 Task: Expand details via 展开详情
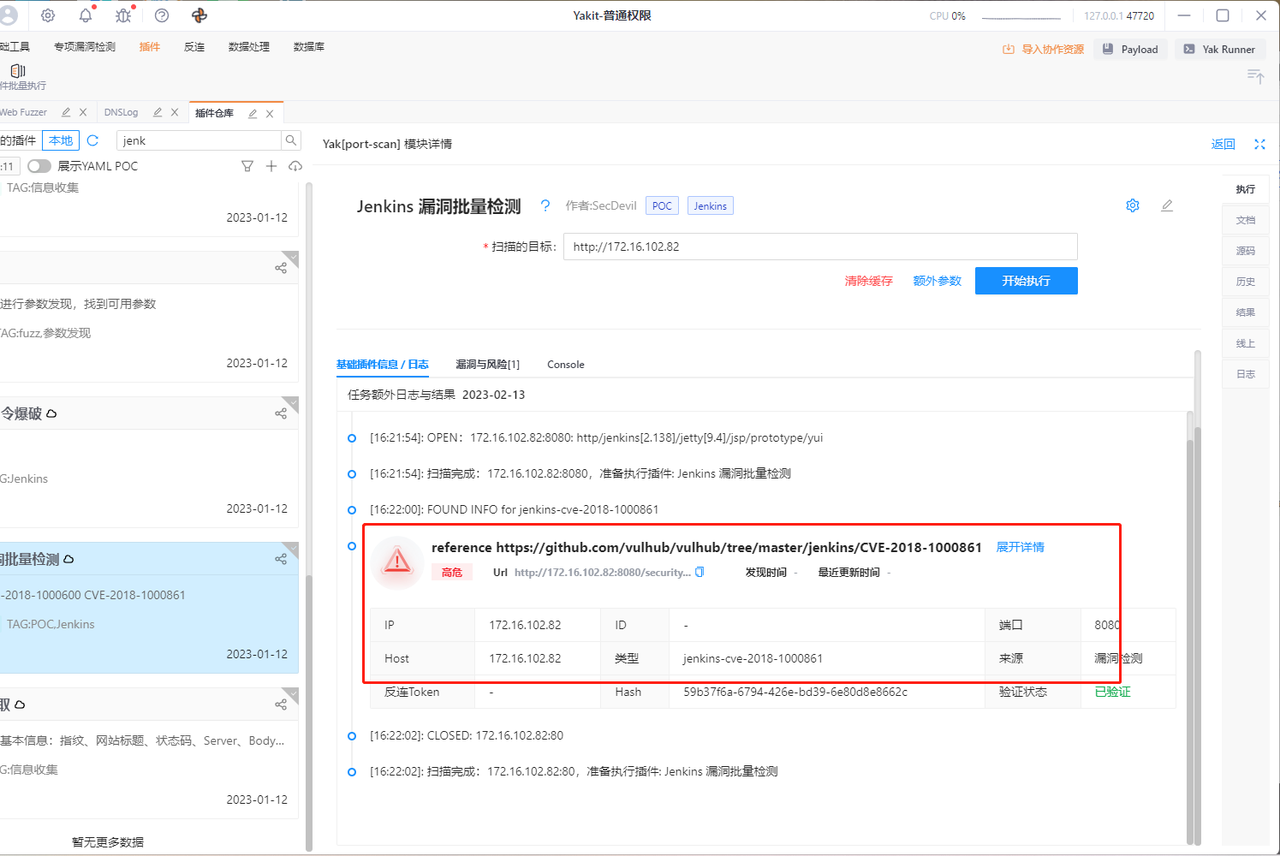1020,547
